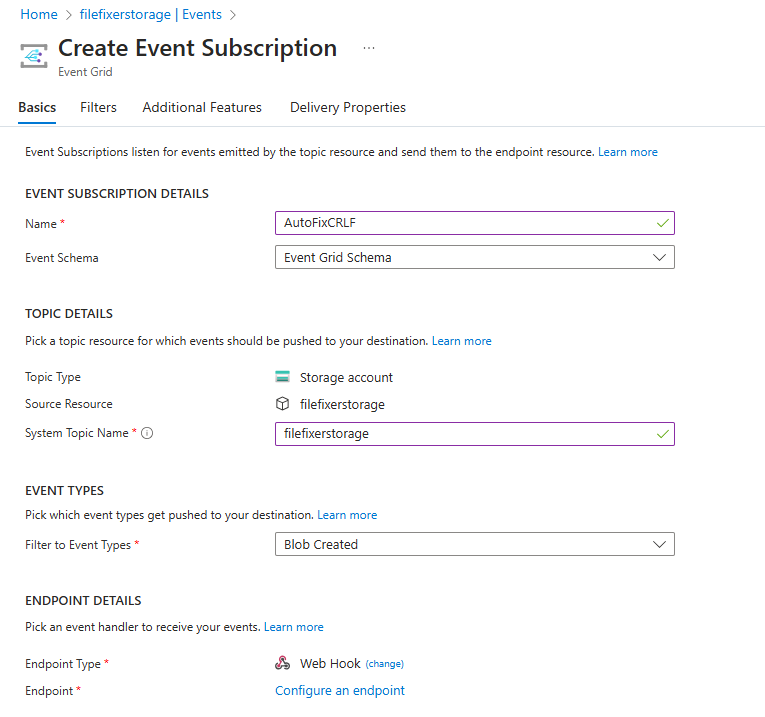Open Learn more under Topic Details
Image resolution: width=765 pixels, height=717 pixels.
(462, 341)
